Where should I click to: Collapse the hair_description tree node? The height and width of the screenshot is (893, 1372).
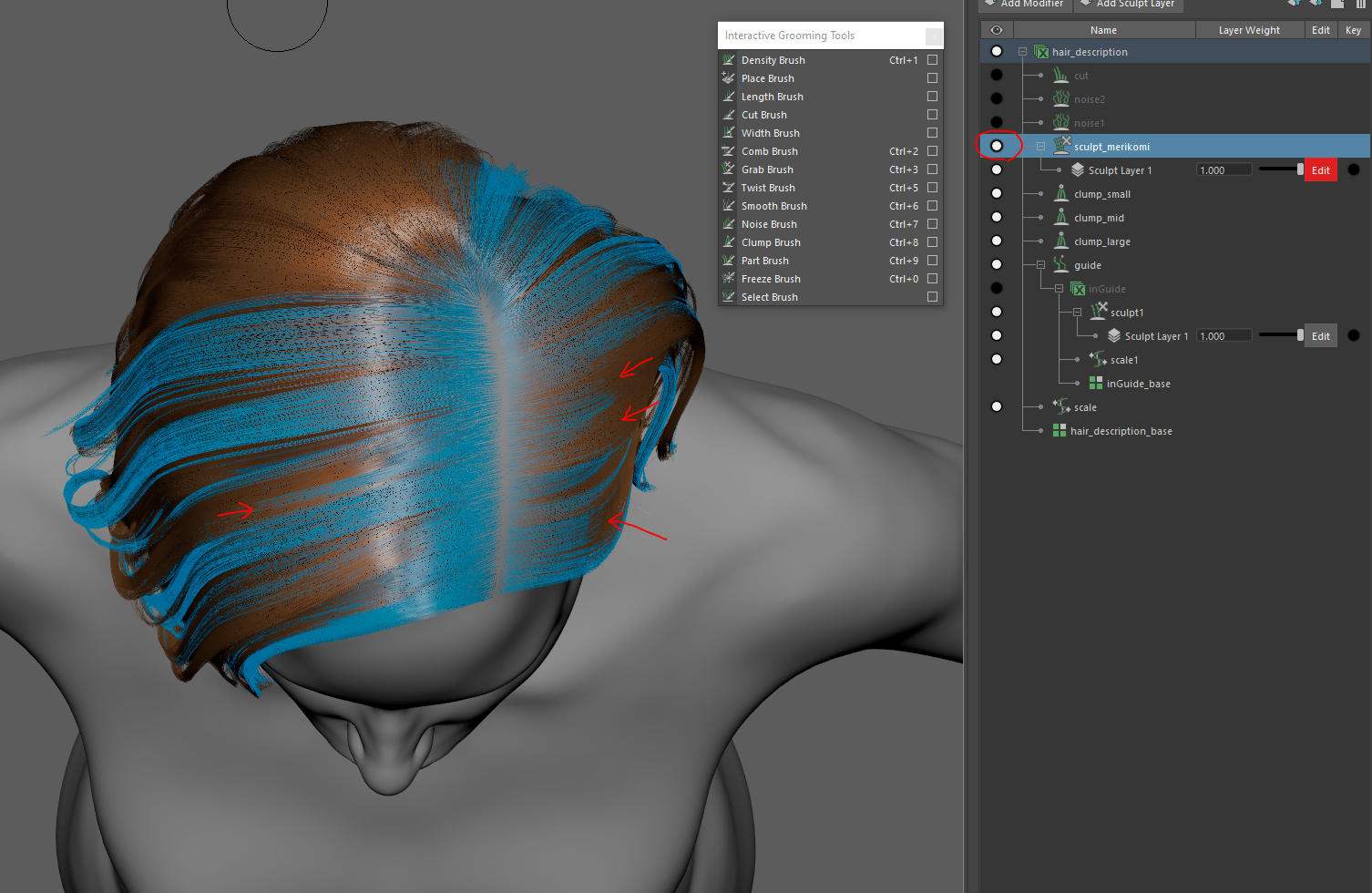click(1022, 52)
